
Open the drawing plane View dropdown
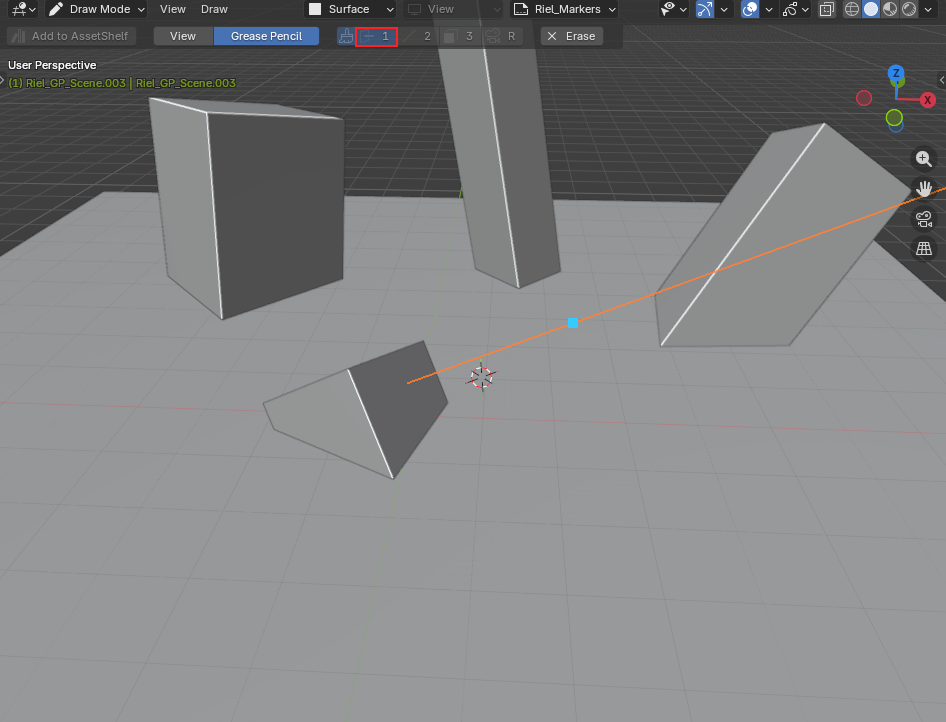(x=452, y=9)
